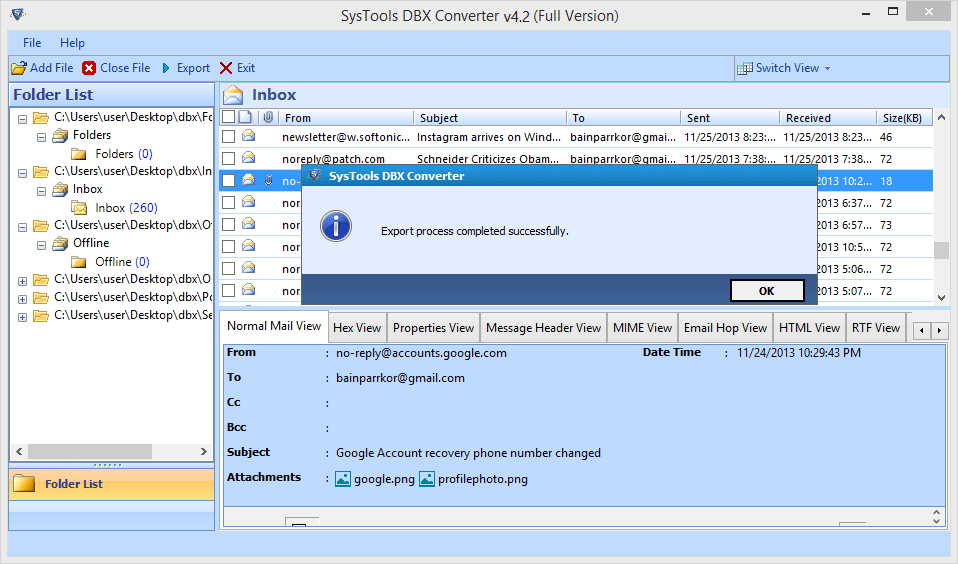Viewport: 958px width, 564px height.
Task: Click the blue information icon in the dialog
Action: (x=336, y=226)
